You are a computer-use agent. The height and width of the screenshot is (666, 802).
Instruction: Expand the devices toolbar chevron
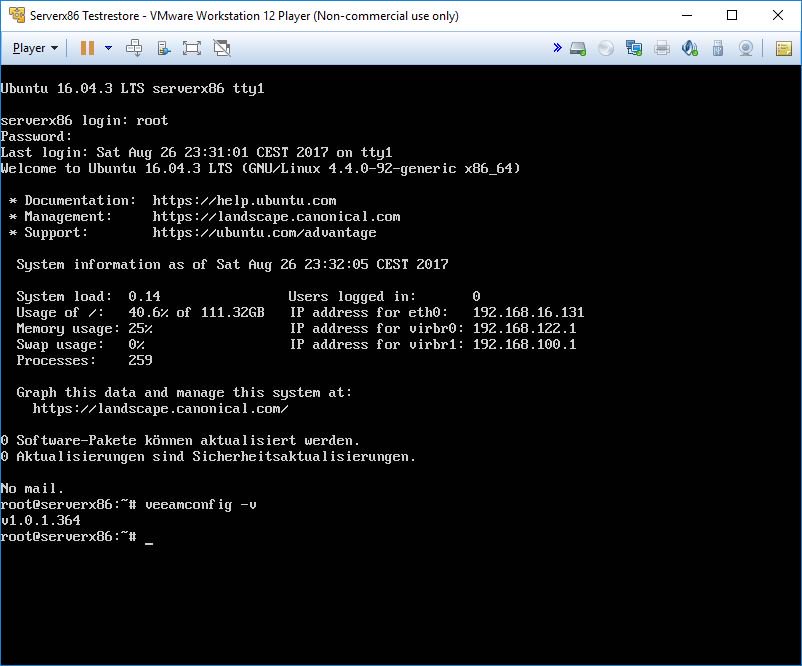558,48
